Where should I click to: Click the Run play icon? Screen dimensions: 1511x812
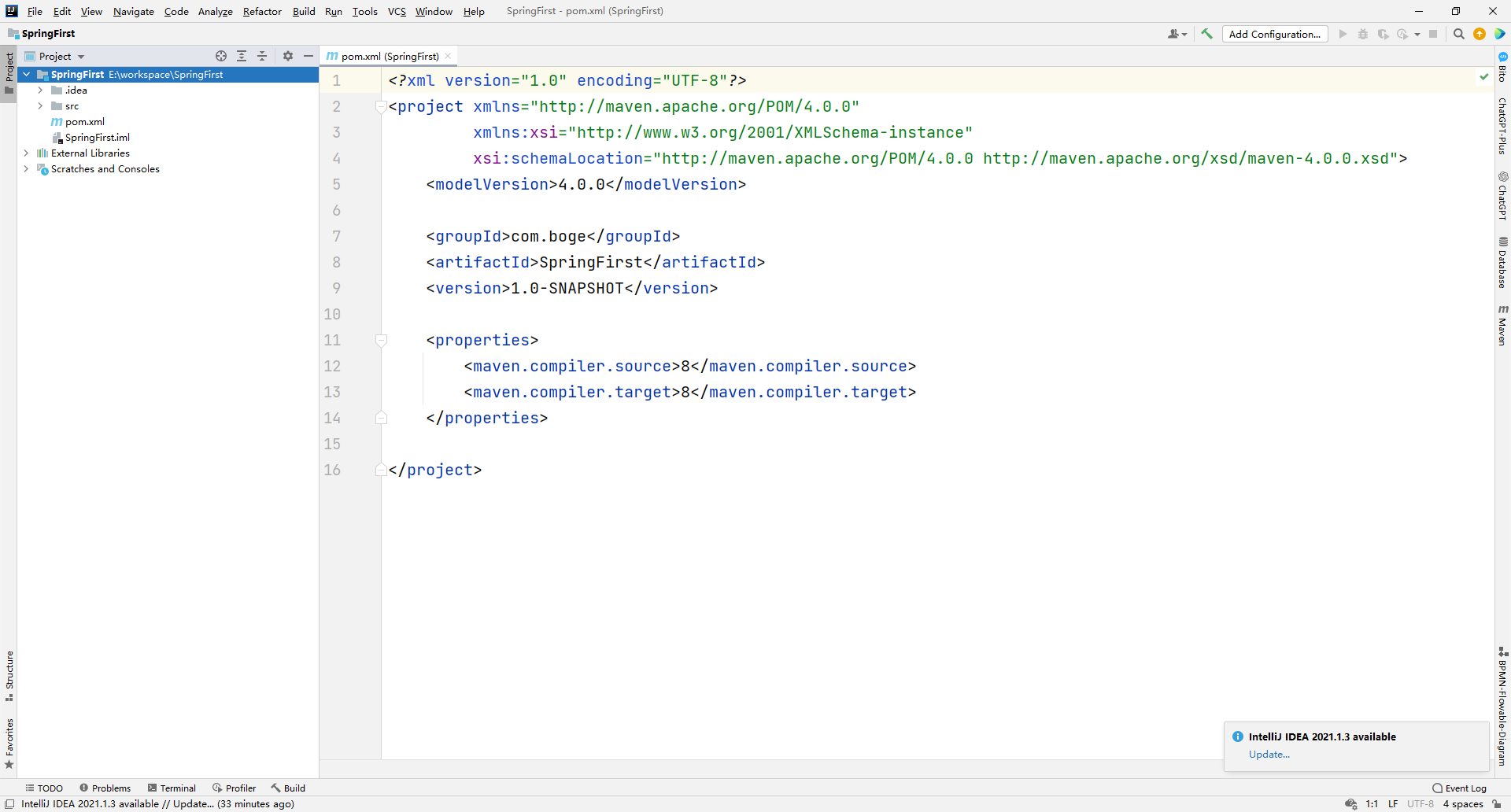point(1343,34)
